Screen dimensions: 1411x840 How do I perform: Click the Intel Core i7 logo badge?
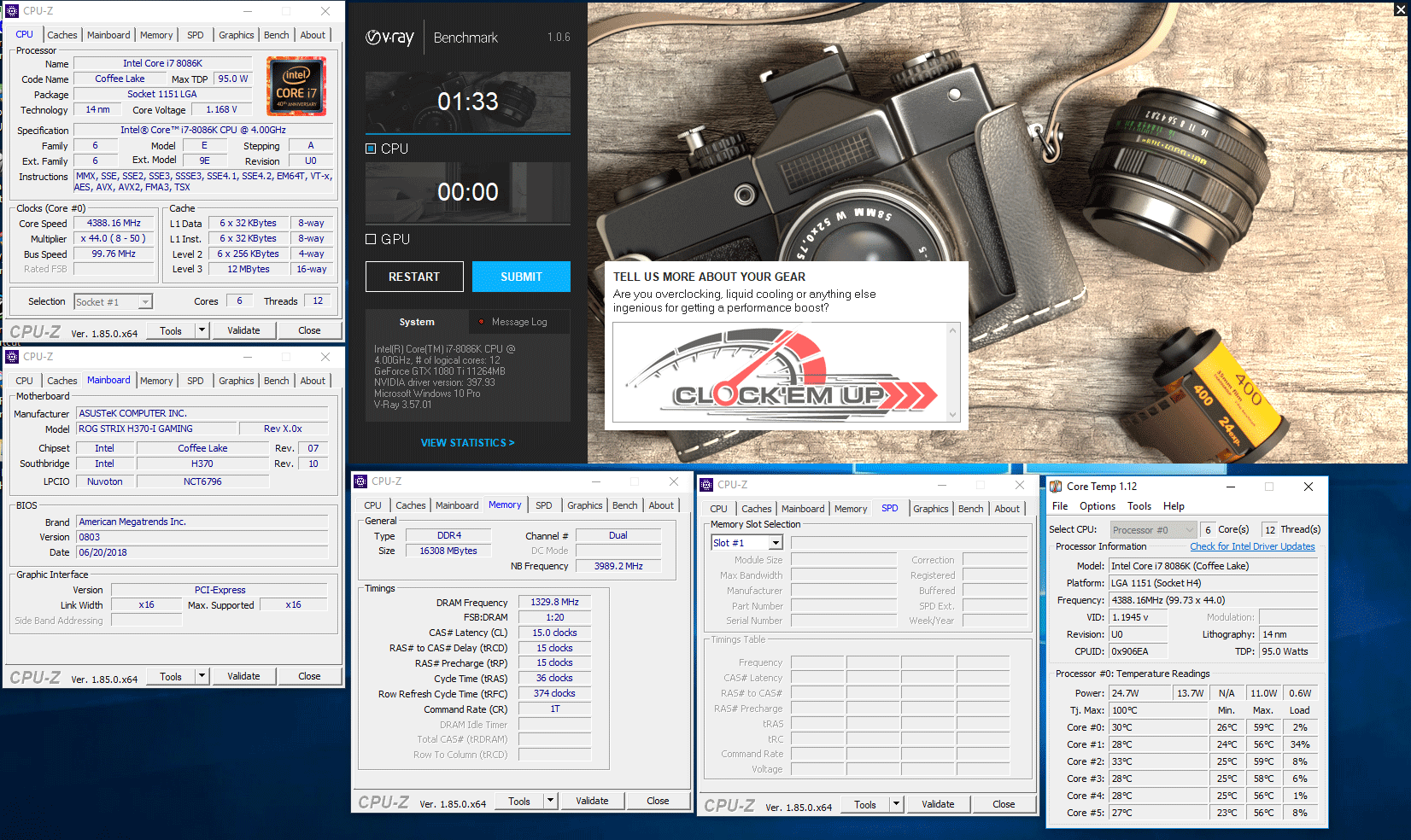click(x=296, y=86)
